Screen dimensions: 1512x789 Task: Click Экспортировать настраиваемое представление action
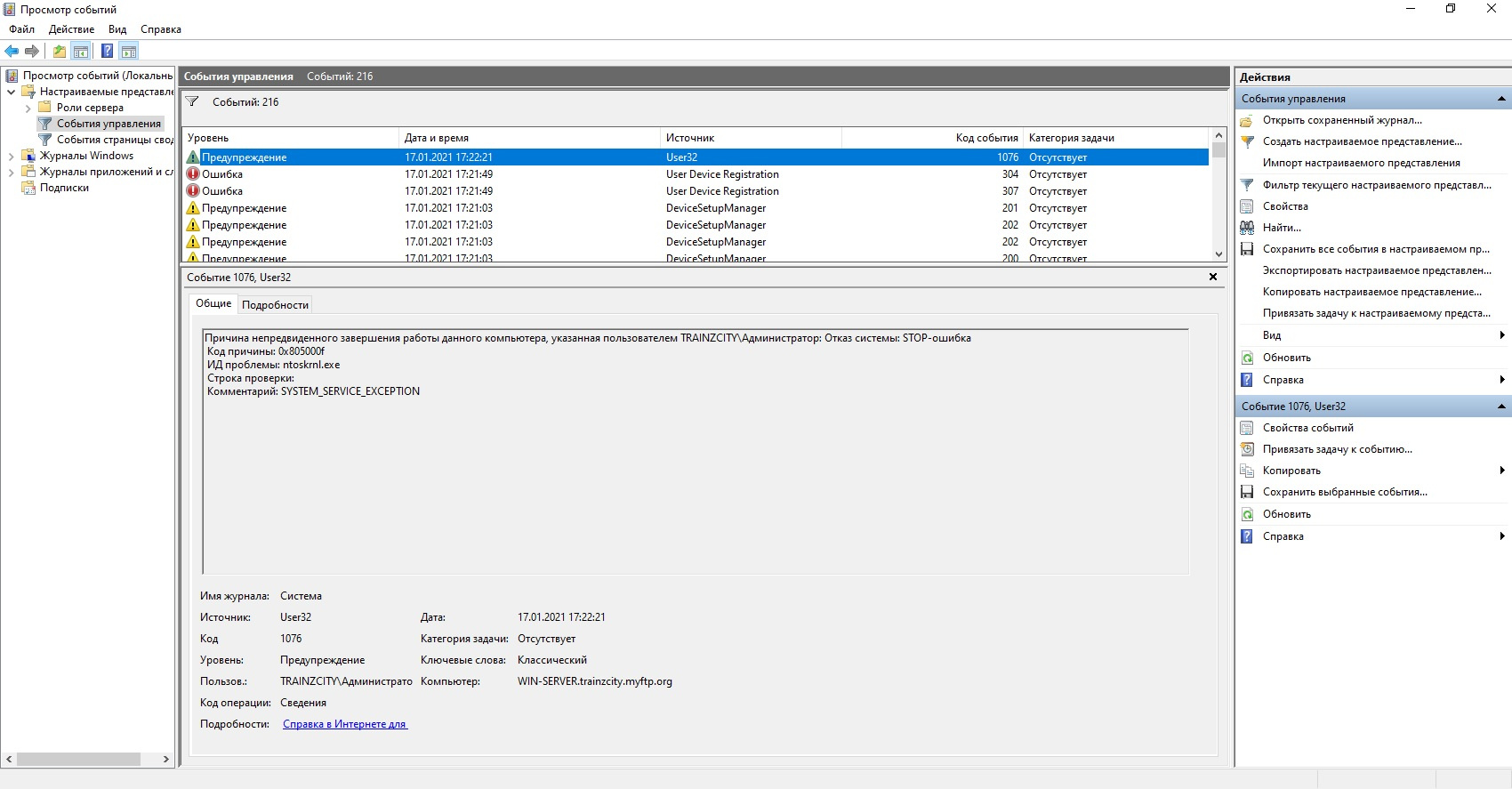click(x=1377, y=270)
